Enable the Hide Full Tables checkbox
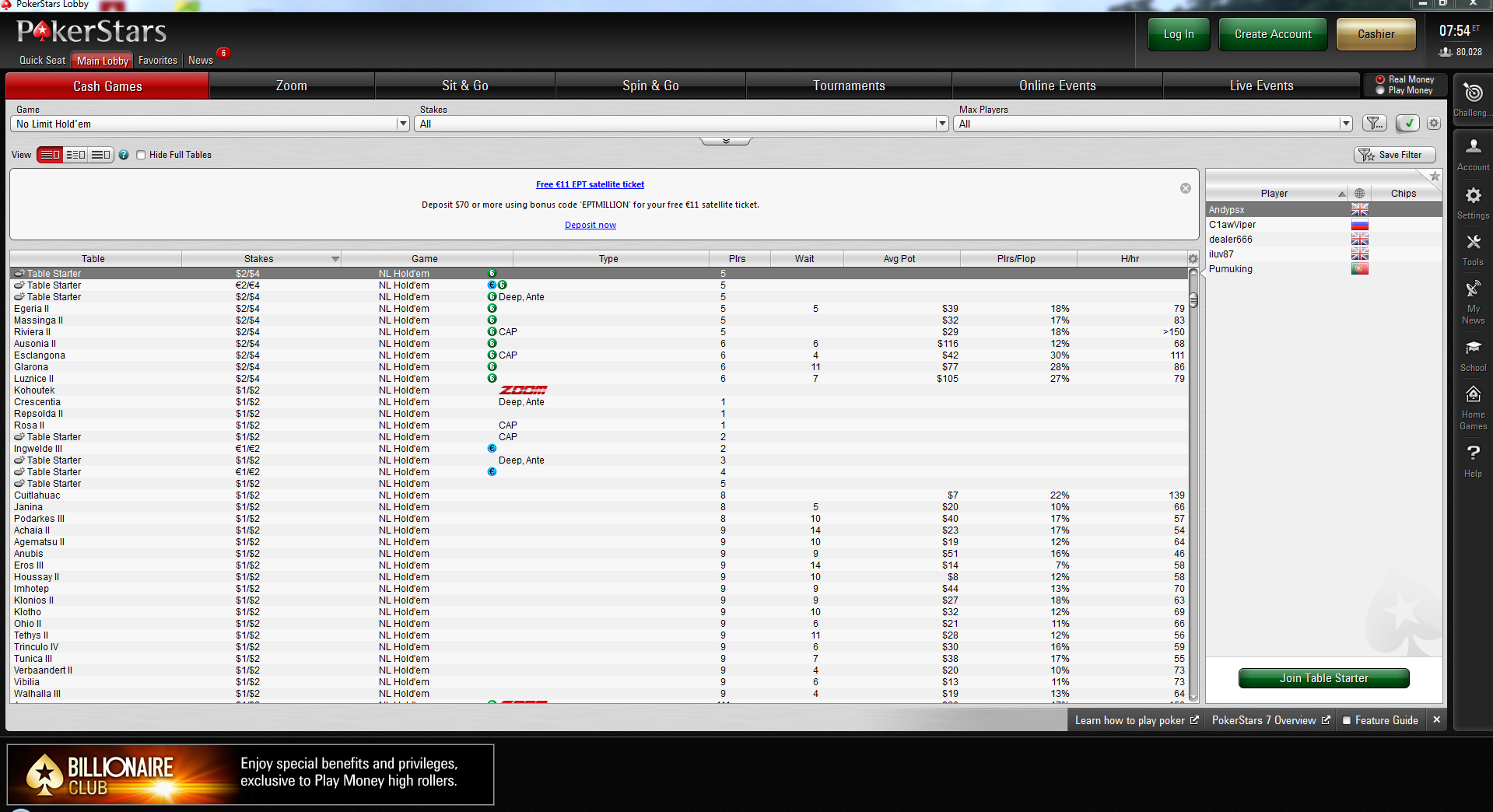Image resolution: width=1493 pixels, height=812 pixels. 141,155
